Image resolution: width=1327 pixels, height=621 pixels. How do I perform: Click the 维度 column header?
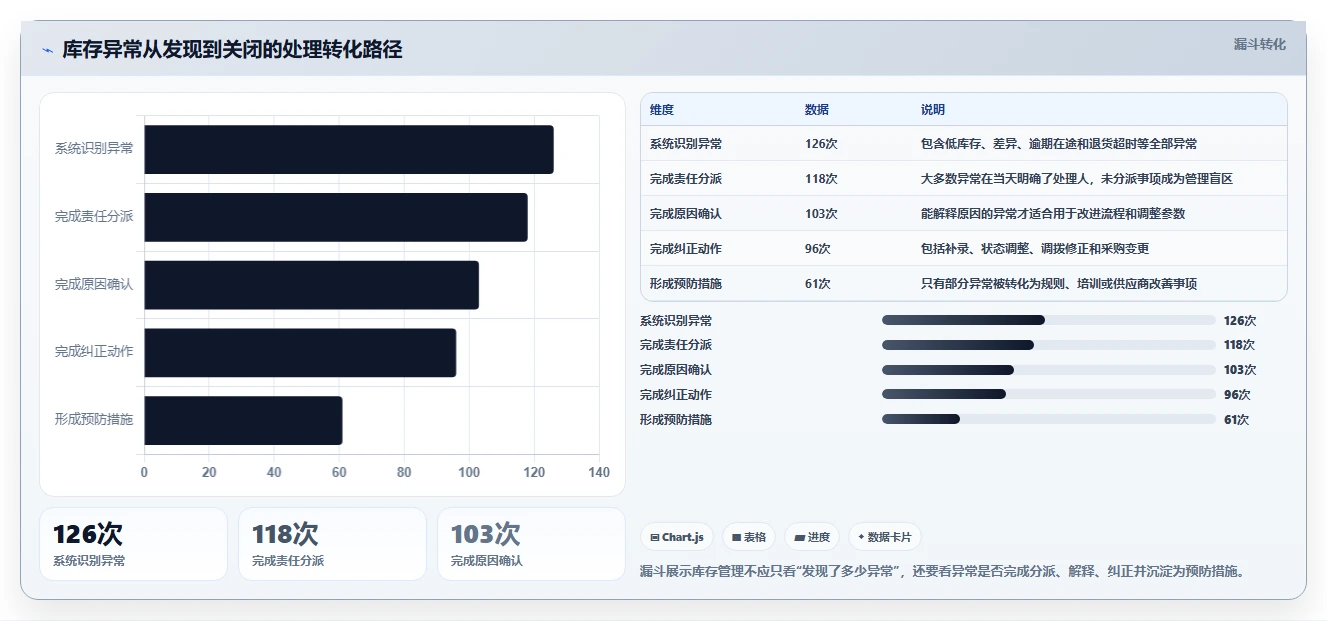coord(662,110)
